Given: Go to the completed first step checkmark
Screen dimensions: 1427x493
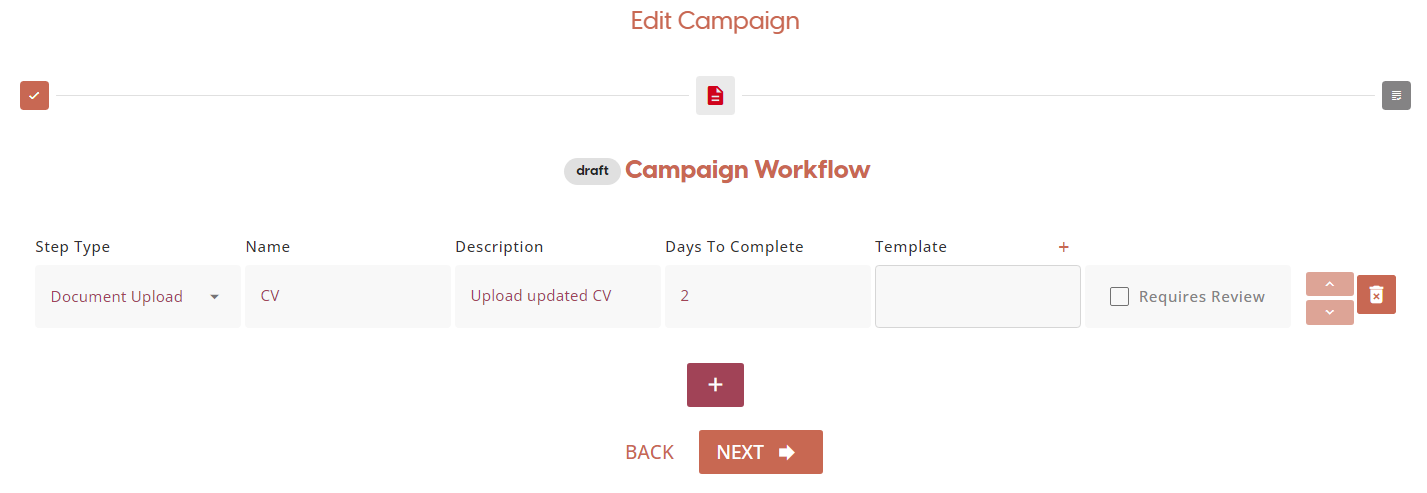Looking at the screenshot, I should [x=34, y=95].
